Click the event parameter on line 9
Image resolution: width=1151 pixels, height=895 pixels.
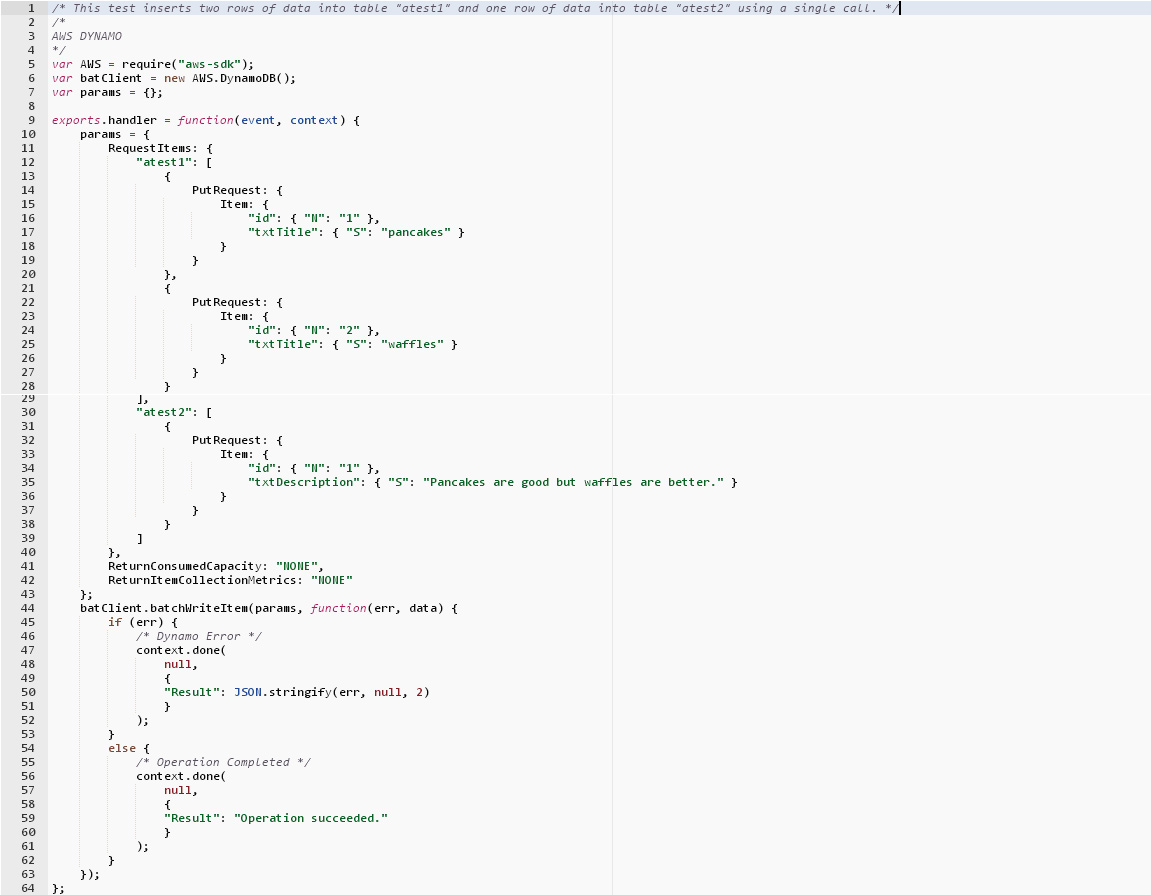(x=258, y=120)
